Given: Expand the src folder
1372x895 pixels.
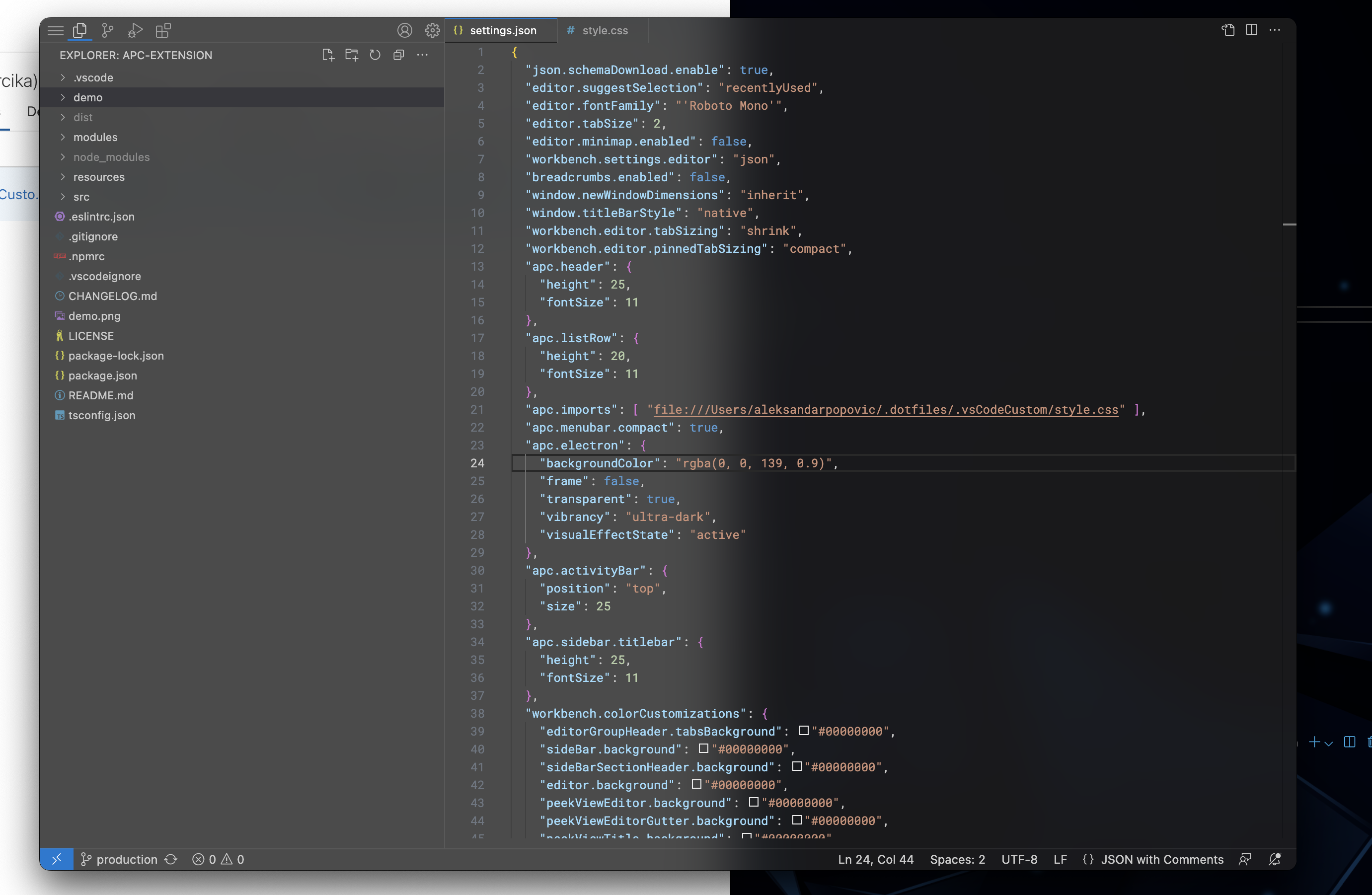Looking at the screenshot, I should point(81,197).
